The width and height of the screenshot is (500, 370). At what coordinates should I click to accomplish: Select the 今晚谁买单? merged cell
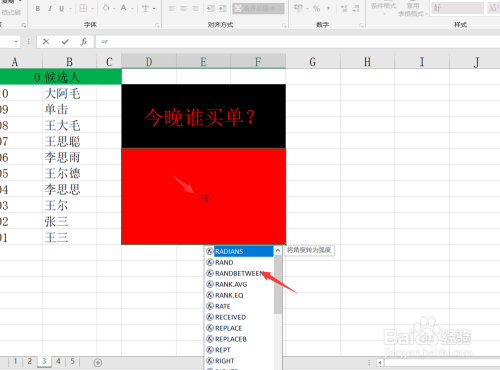coord(204,116)
